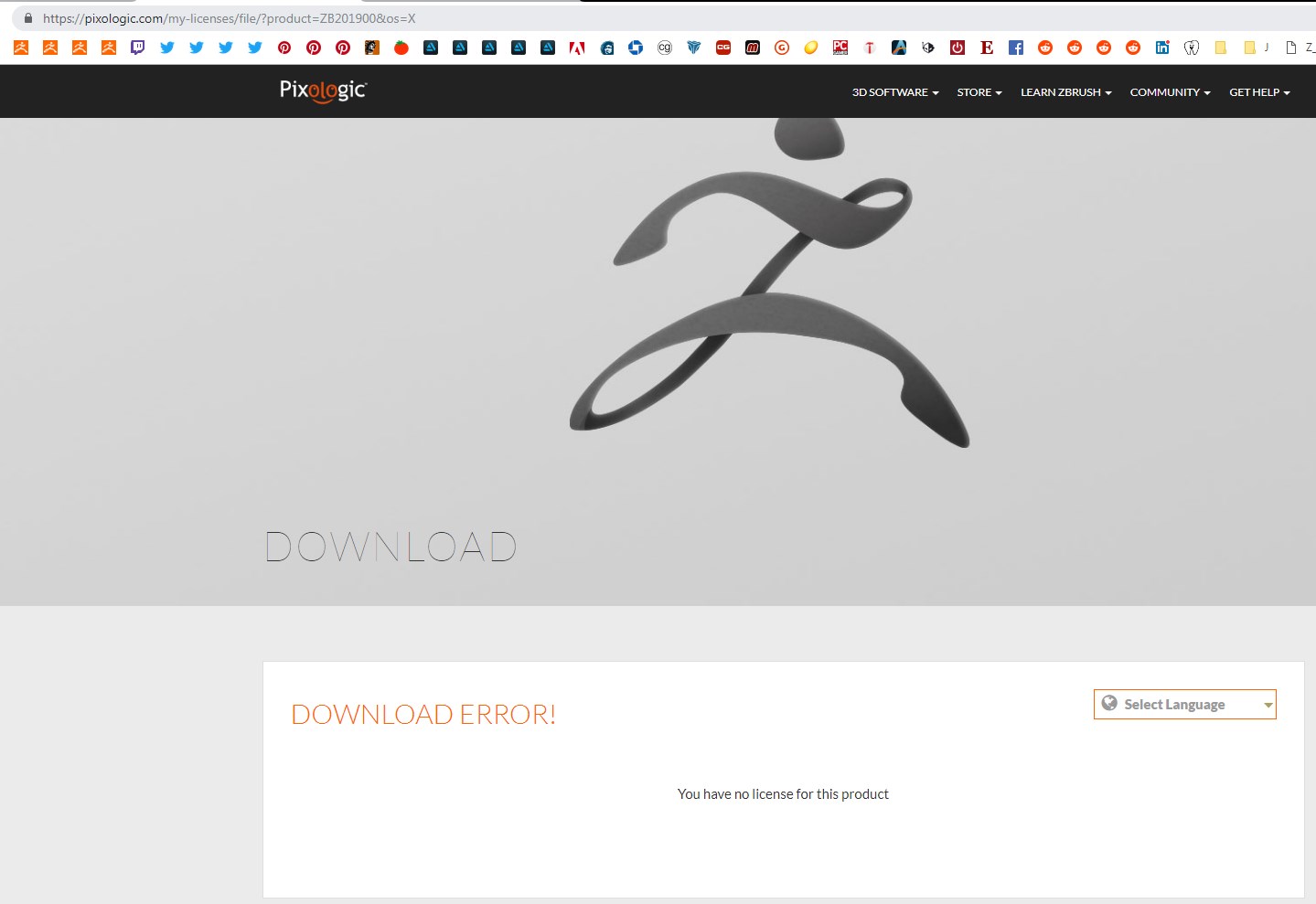Open the 3D SOFTWARE menu
The width and height of the screenshot is (1316, 904).
[x=895, y=92]
